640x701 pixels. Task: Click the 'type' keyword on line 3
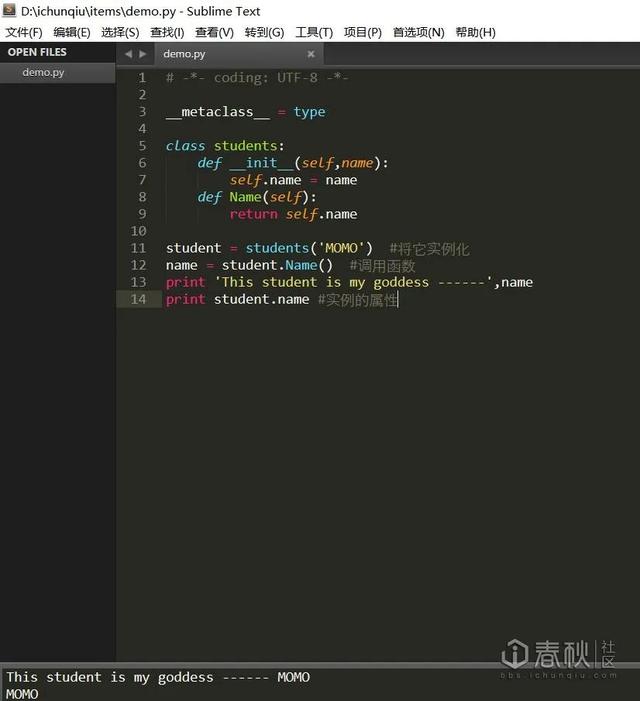[x=309, y=112]
